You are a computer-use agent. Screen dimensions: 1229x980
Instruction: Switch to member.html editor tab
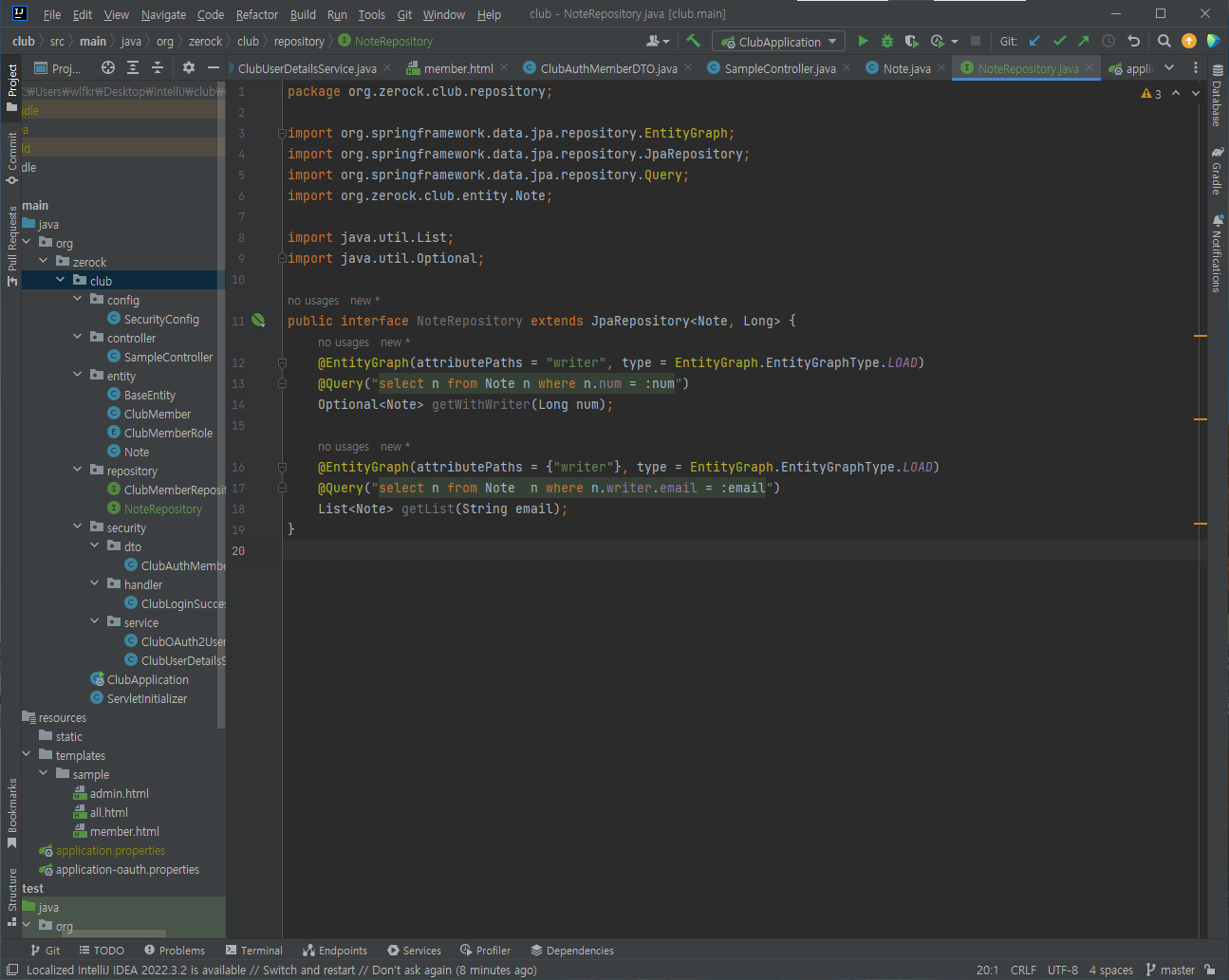tap(458, 68)
